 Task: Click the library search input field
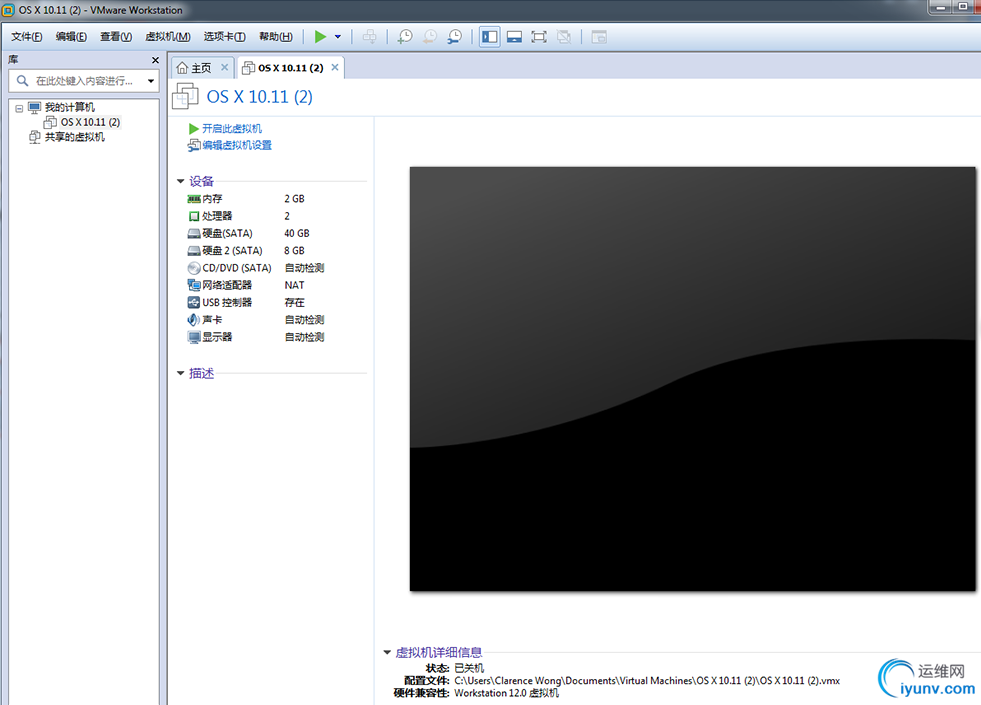click(x=83, y=80)
